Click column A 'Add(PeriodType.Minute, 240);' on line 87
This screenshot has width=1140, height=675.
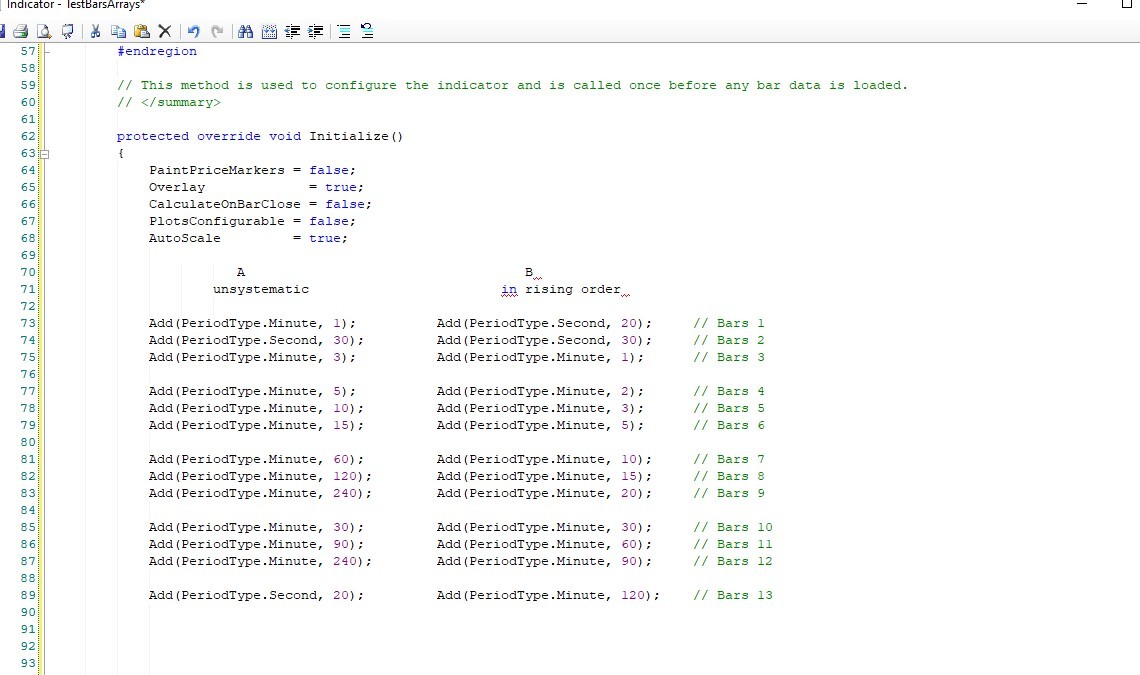(x=260, y=562)
